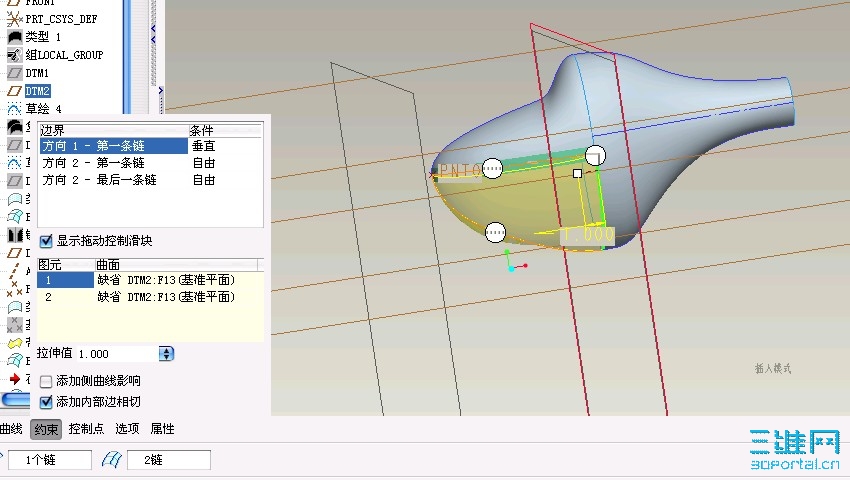Select boundary row 方向 2 - 最后一条链
Screen dimensions: 850x480
[x=114, y=180]
